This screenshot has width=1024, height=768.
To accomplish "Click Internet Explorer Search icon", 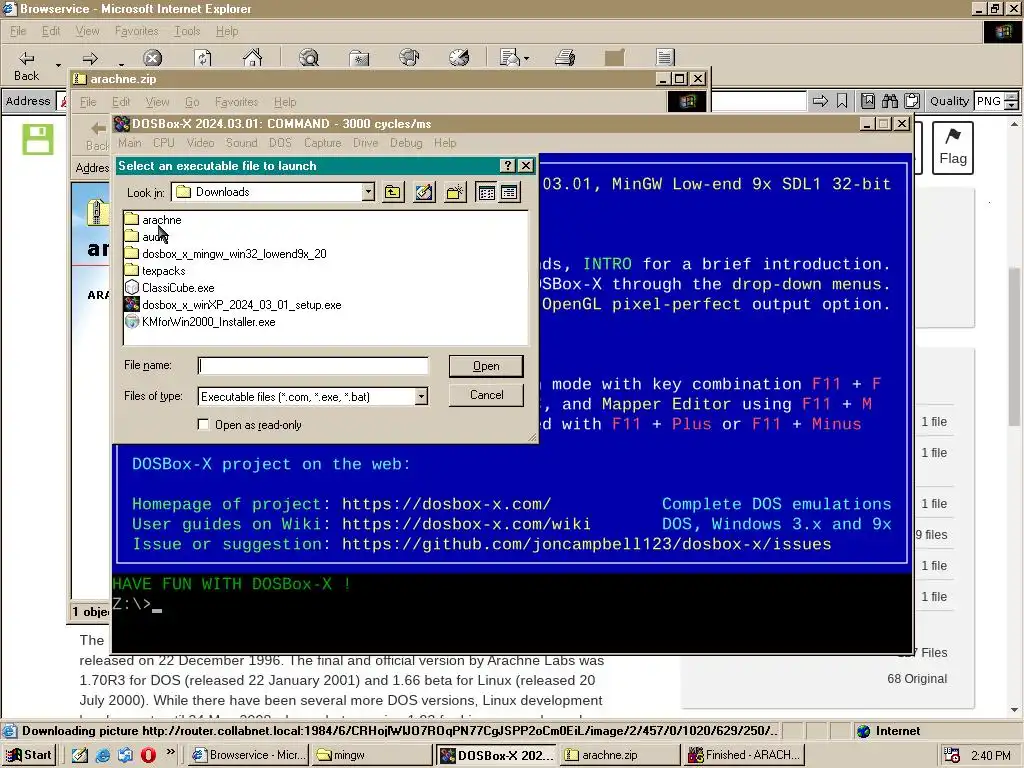I will coord(309,58).
